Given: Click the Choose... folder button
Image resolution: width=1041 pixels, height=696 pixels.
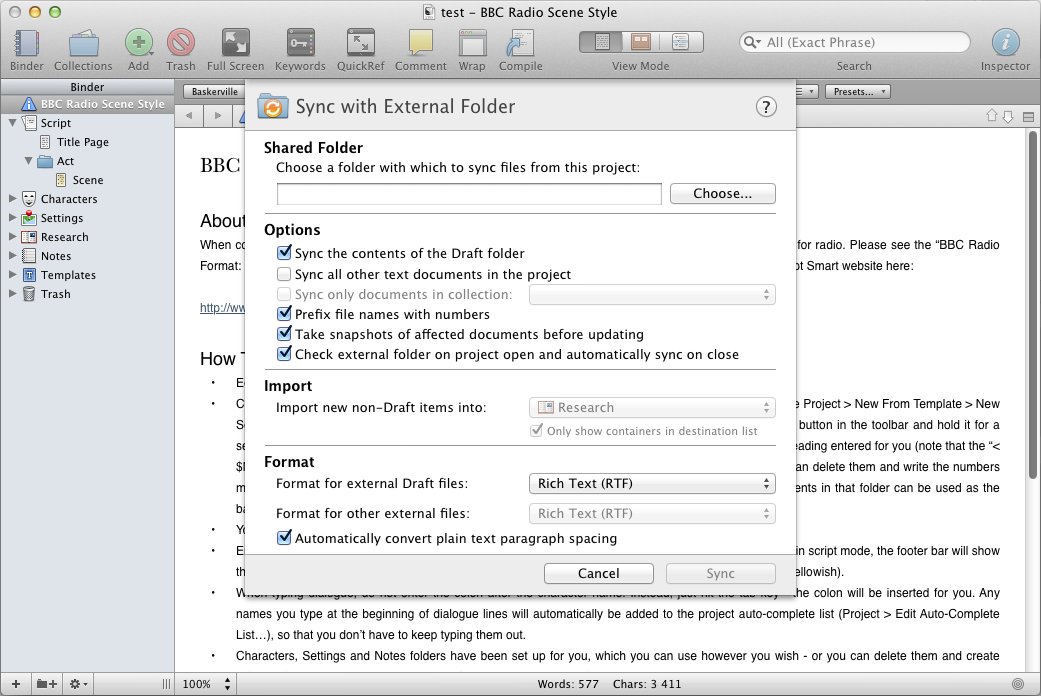Looking at the screenshot, I should [722, 194].
